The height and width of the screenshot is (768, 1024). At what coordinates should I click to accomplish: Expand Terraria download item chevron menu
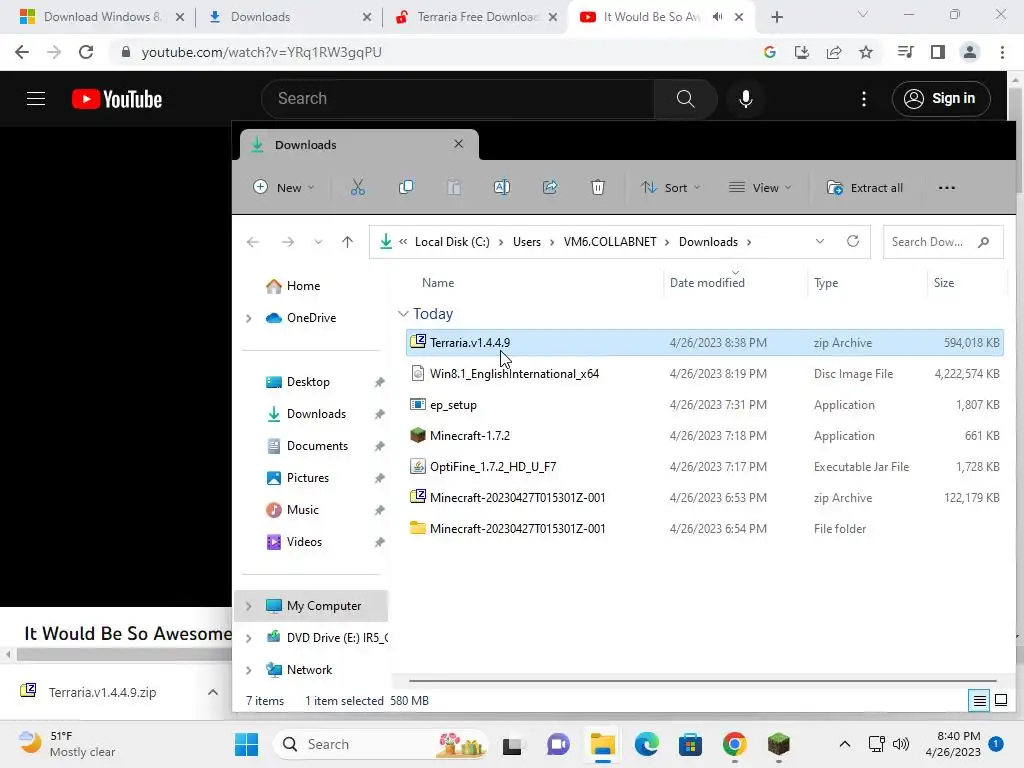pyautogui.click(x=212, y=692)
